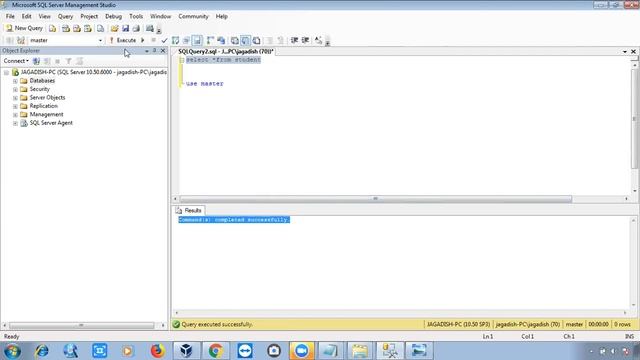Open Google Chrome from the taskbar
The width and height of the screenshot is (640, 360).
tap(216, 351)
